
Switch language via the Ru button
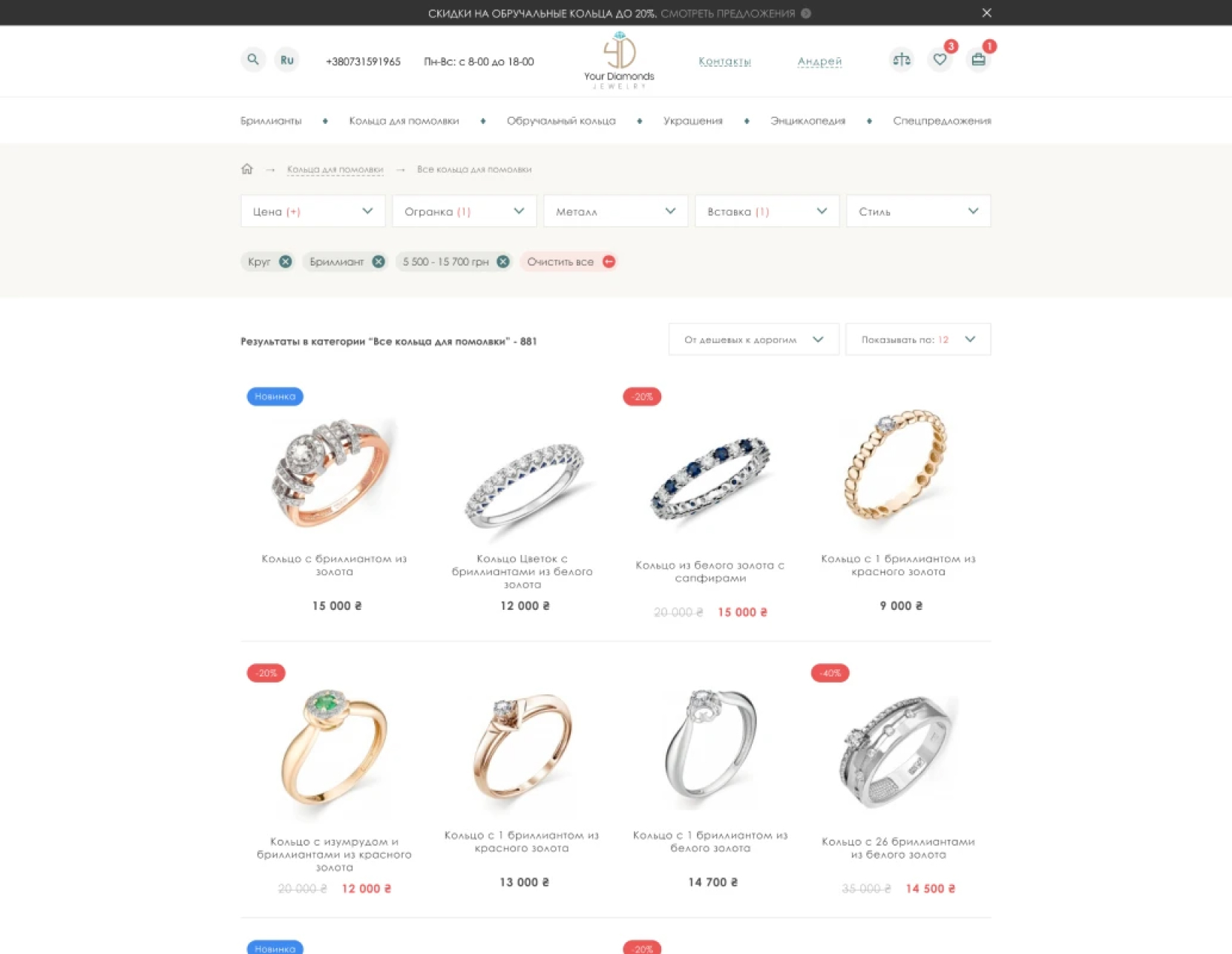pos(286,60)
